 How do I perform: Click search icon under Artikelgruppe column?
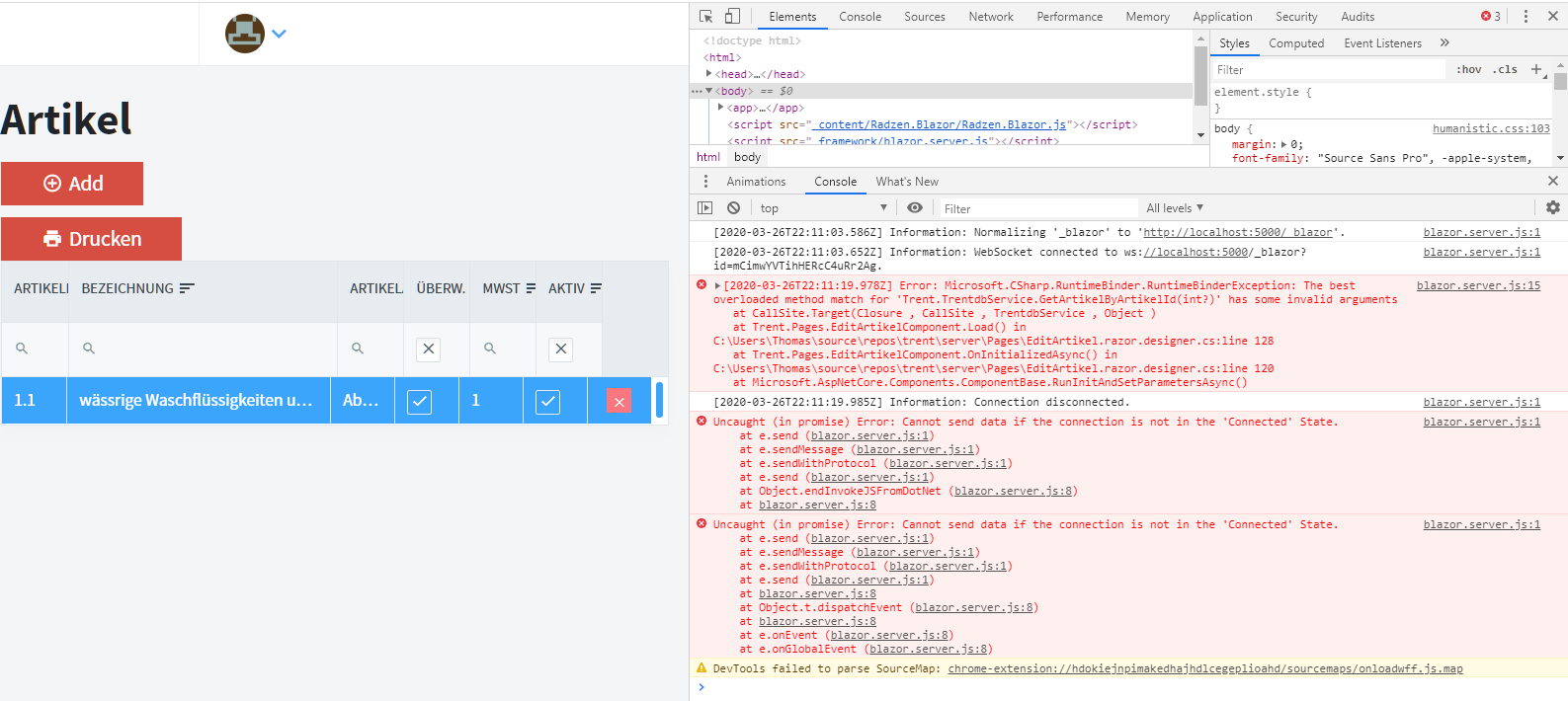[358, 349]
